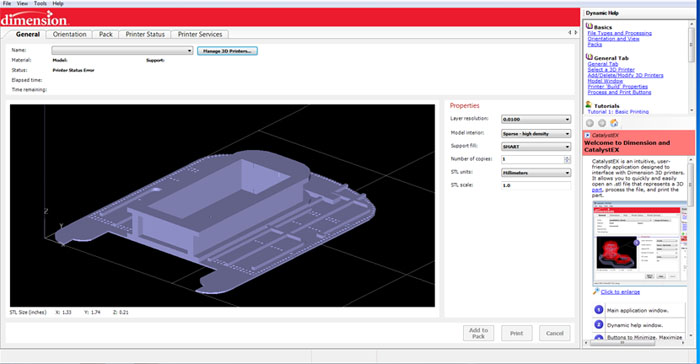
Task: Open the Support fill dropdown
Action: click(x=536, y=146)
